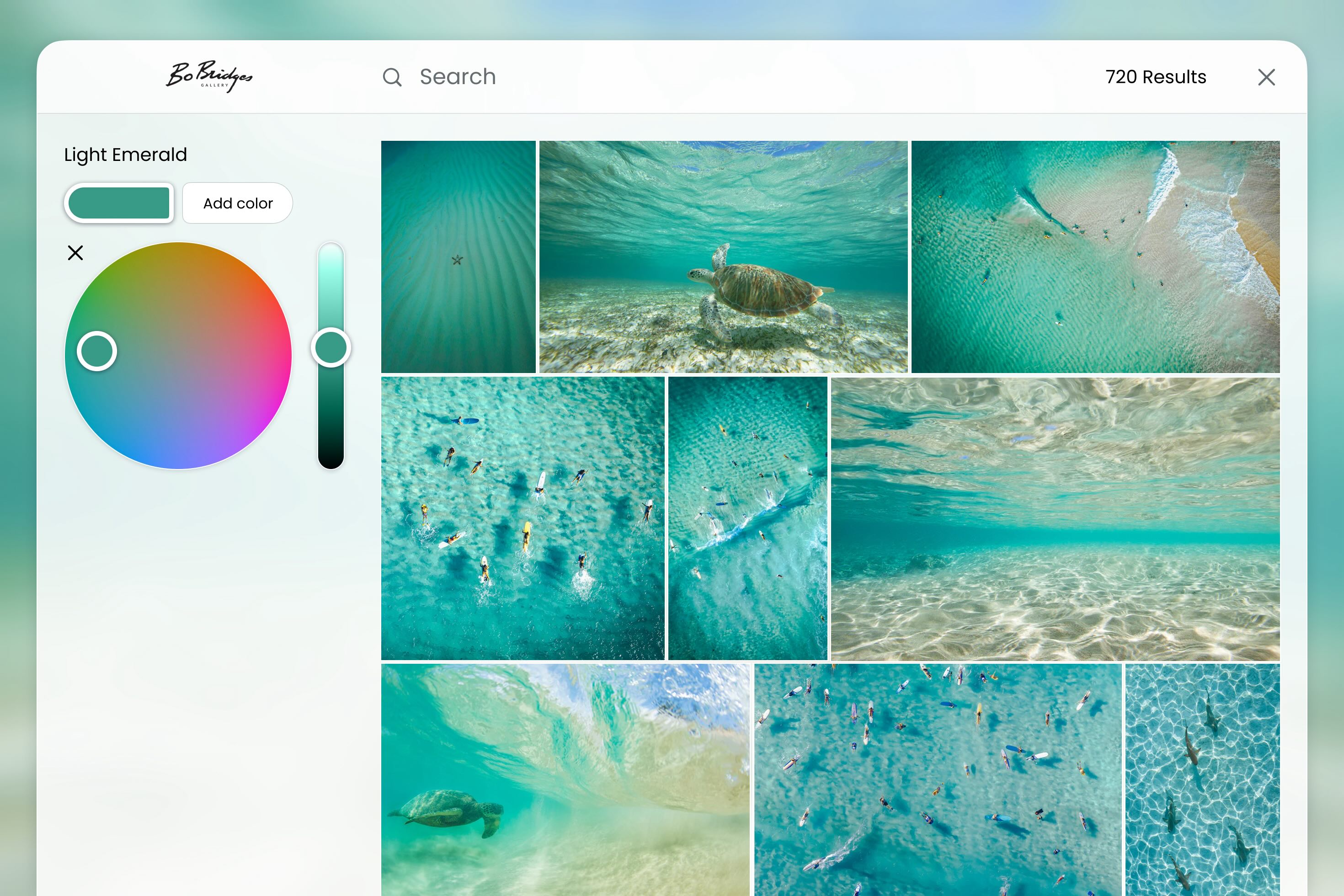Viewport: 1344px width, 896px height.
Task: Click the brightness slider handle
Action: pos(331,347)
